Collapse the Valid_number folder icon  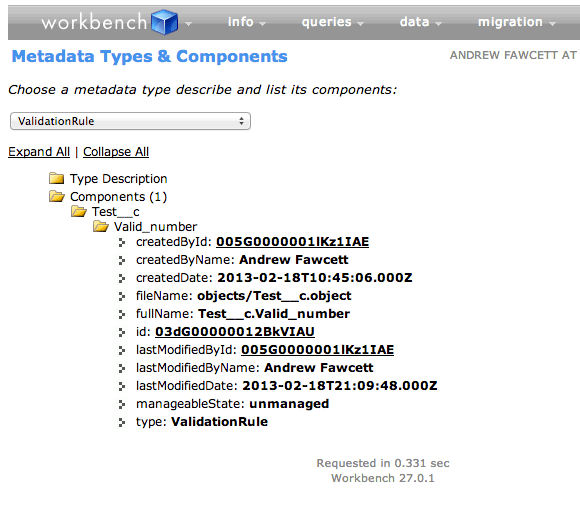coord(101,226)
